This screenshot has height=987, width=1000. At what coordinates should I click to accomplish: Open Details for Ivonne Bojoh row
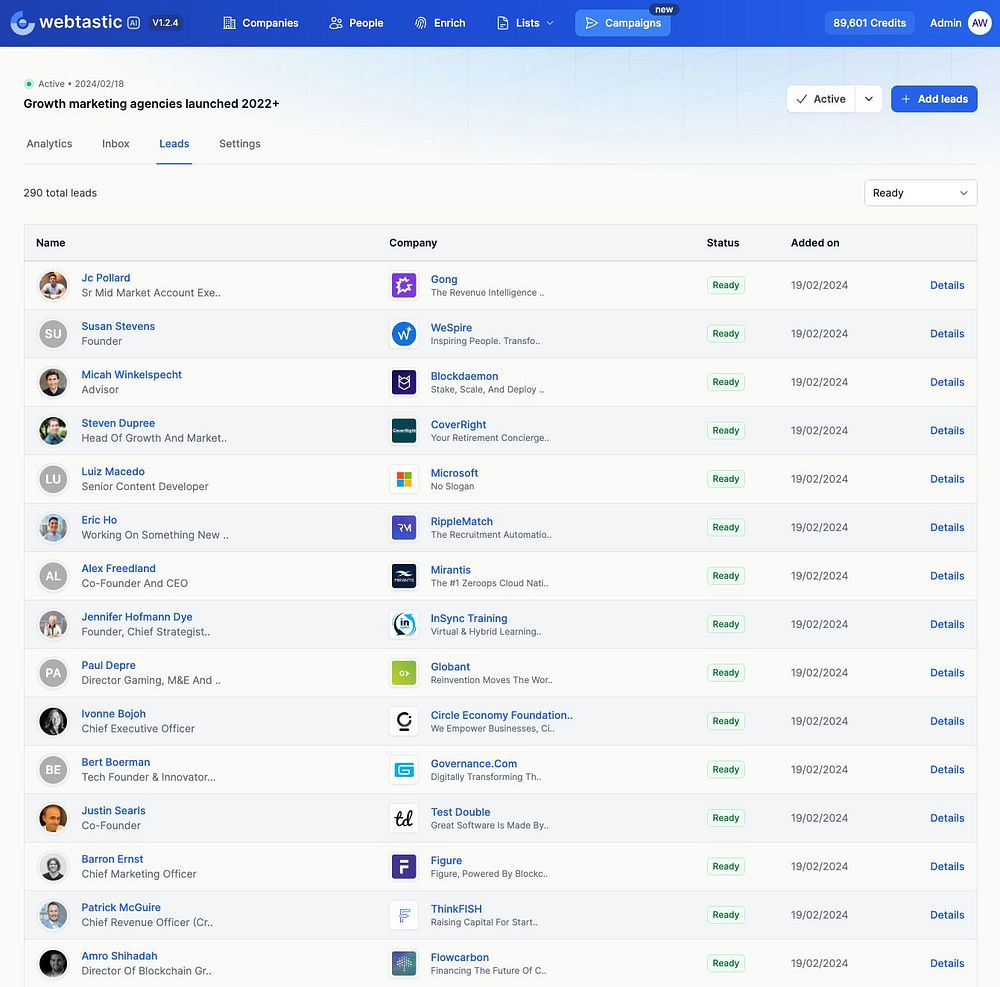coord(947,721)
